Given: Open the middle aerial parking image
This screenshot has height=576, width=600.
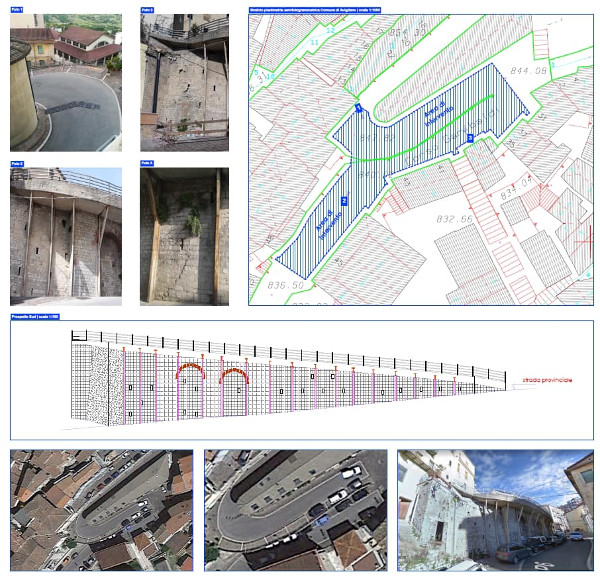Looking at the screenshot, I should [x=296, y=510].
